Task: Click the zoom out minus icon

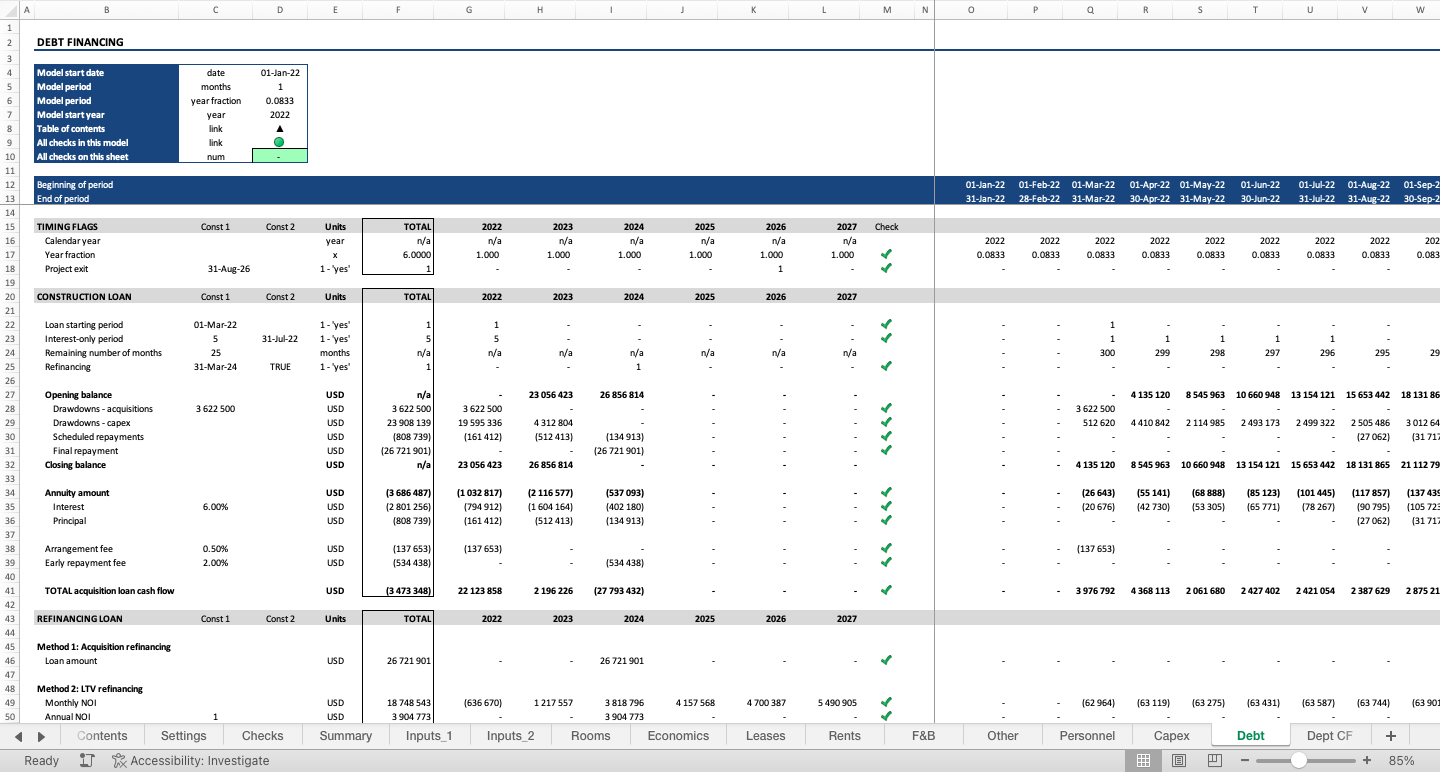Action: click(x=1245, y=760)
